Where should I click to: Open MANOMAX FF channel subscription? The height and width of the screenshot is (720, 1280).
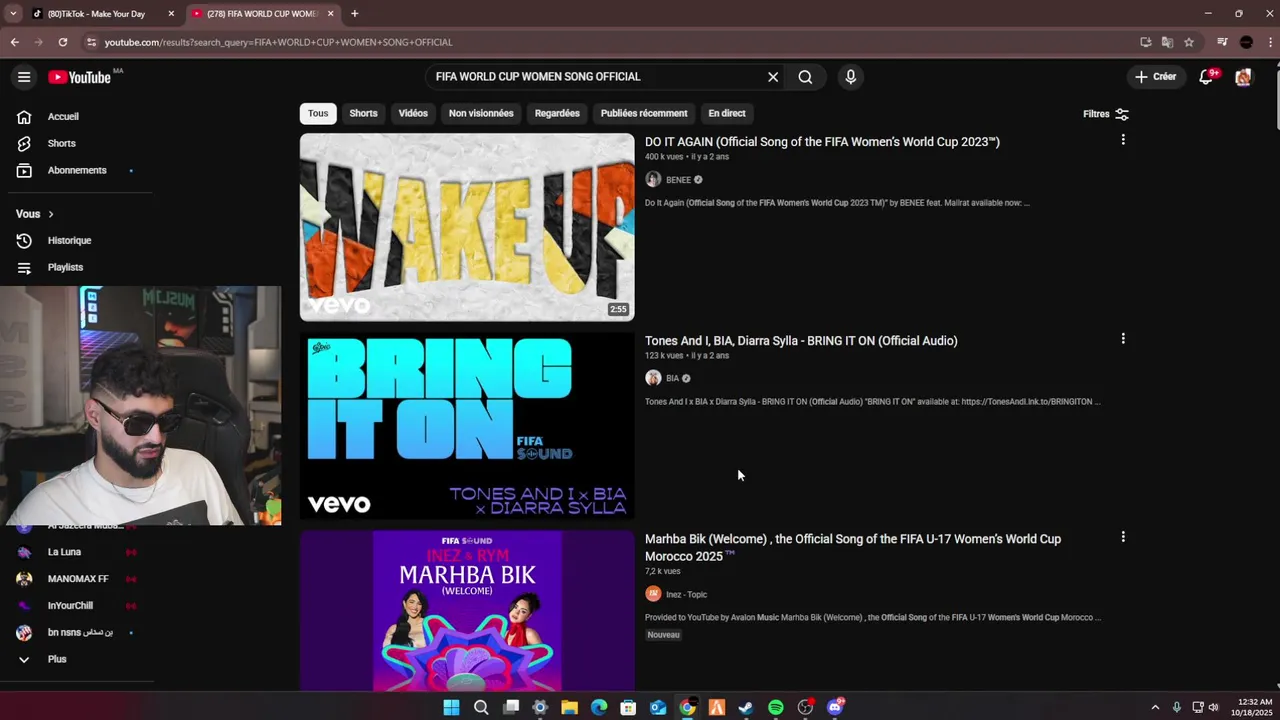click(77, 579)
